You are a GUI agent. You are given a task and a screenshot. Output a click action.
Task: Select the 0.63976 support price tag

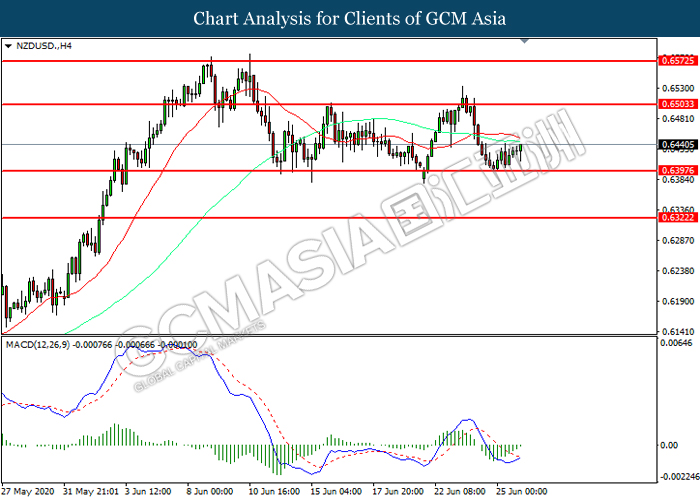tap(678, 171)
